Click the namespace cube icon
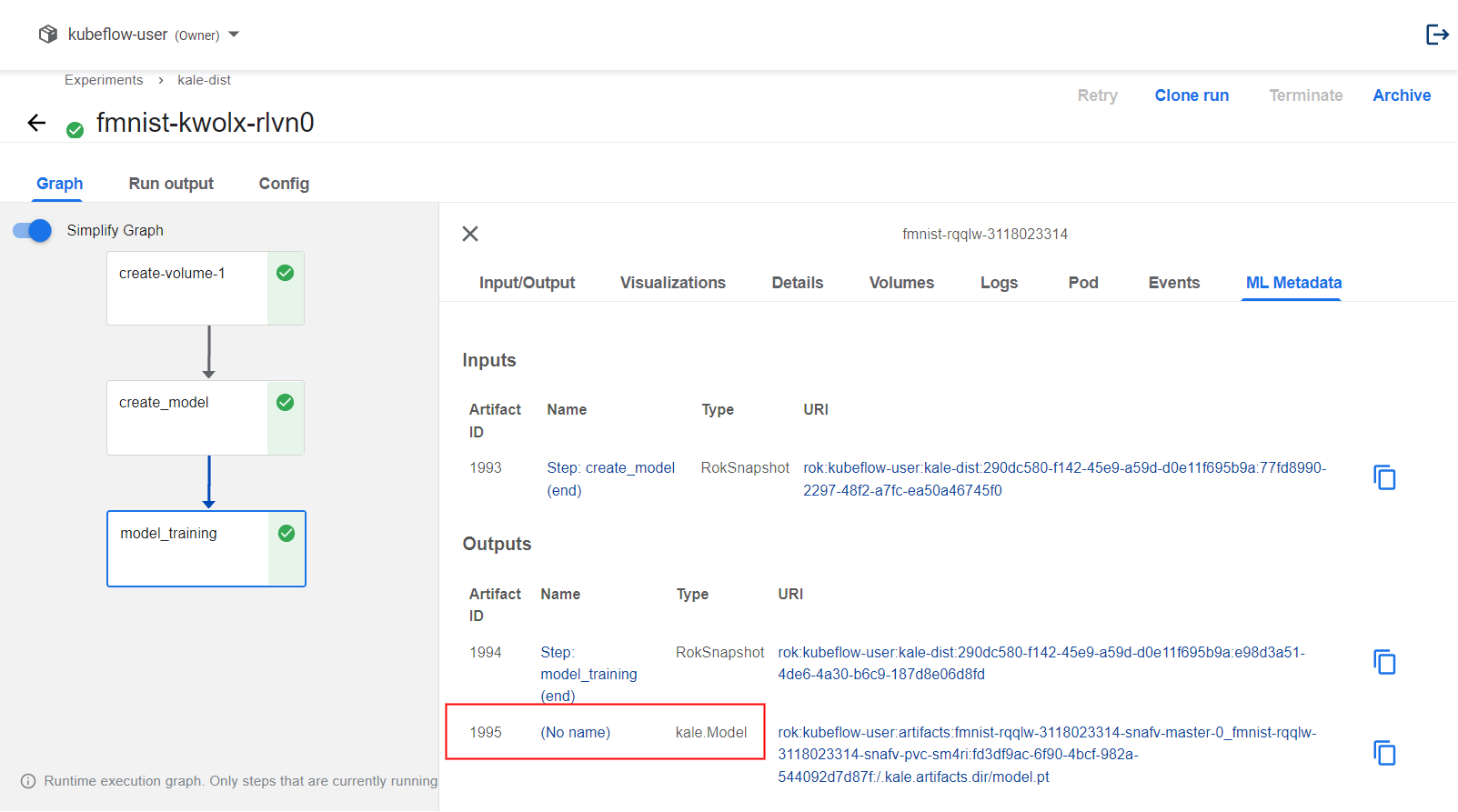 (48, 35)
